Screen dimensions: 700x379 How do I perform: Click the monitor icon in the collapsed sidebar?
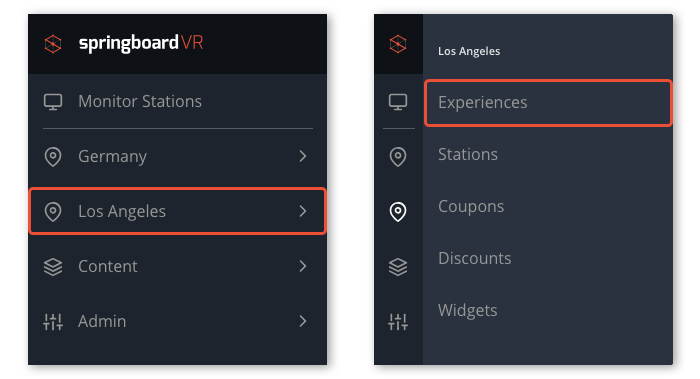point(398,102)
